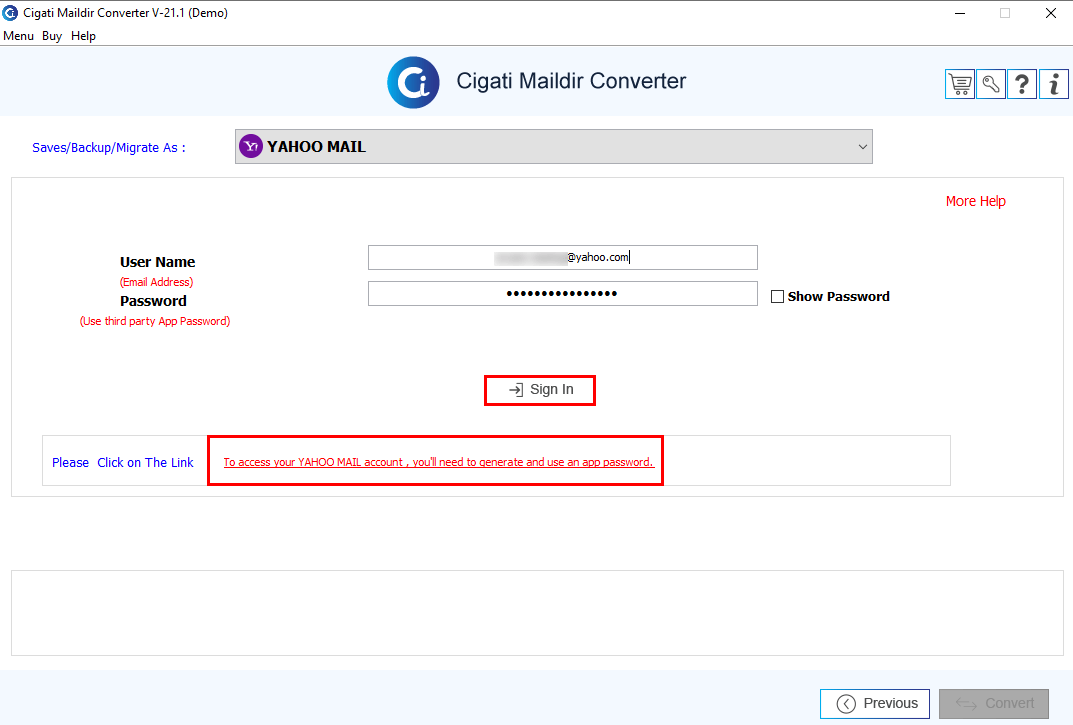Click the Saves/Backup/Migrate As label
The image size is (1073, 725).
[109, 148]
